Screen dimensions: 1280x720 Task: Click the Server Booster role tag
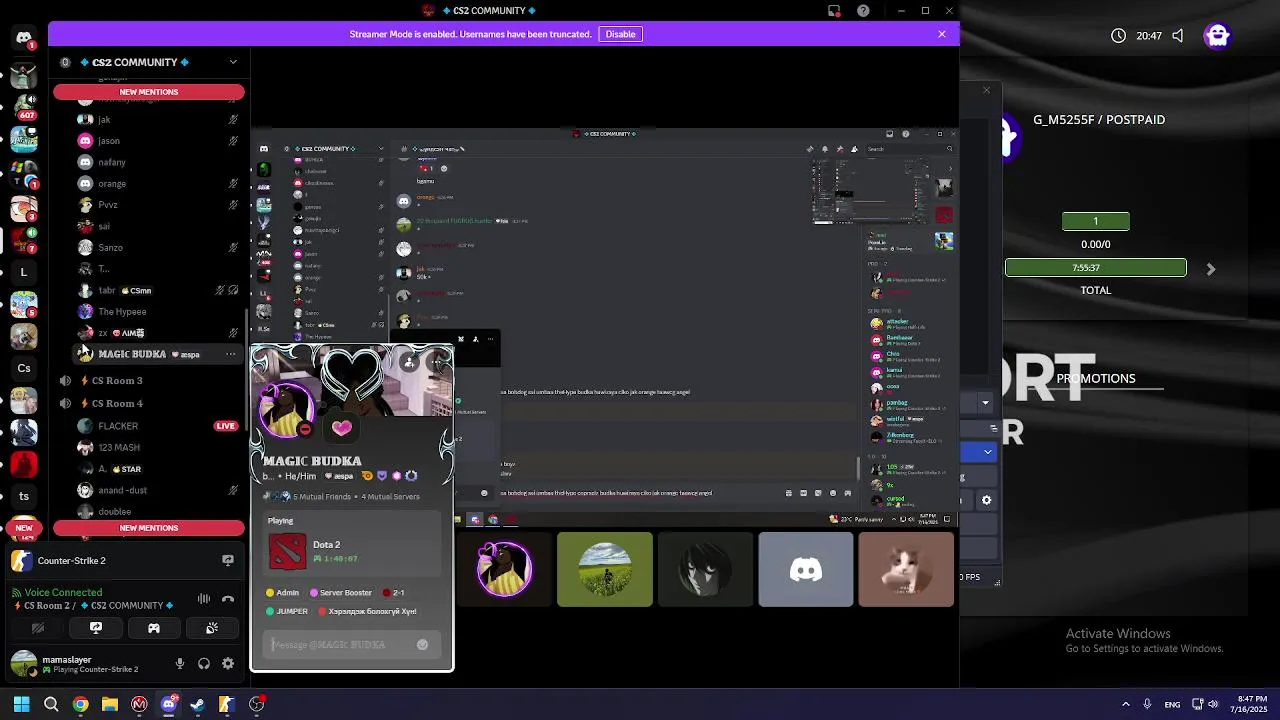(341, 593)
